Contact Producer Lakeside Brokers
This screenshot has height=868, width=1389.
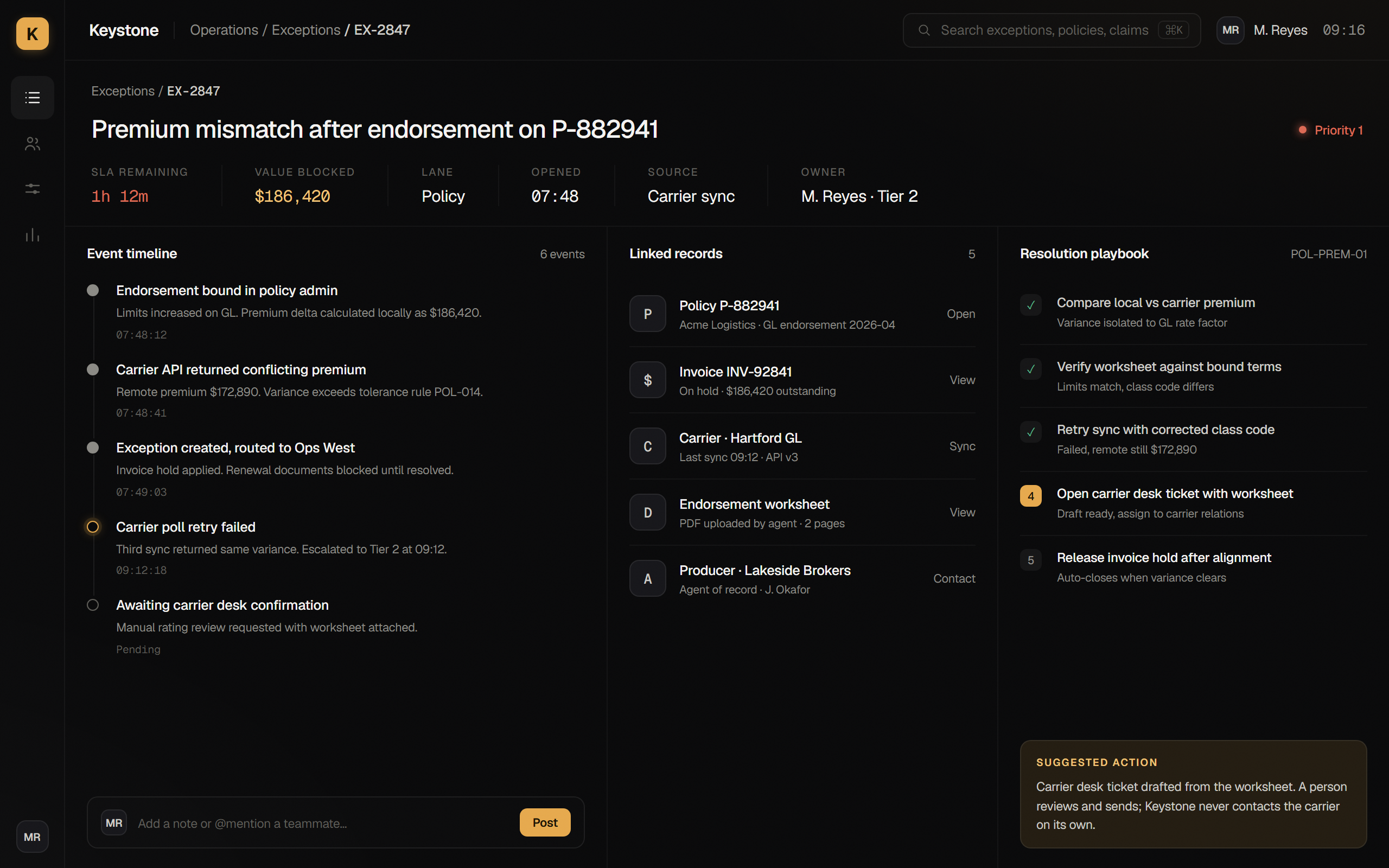(954, 579)
